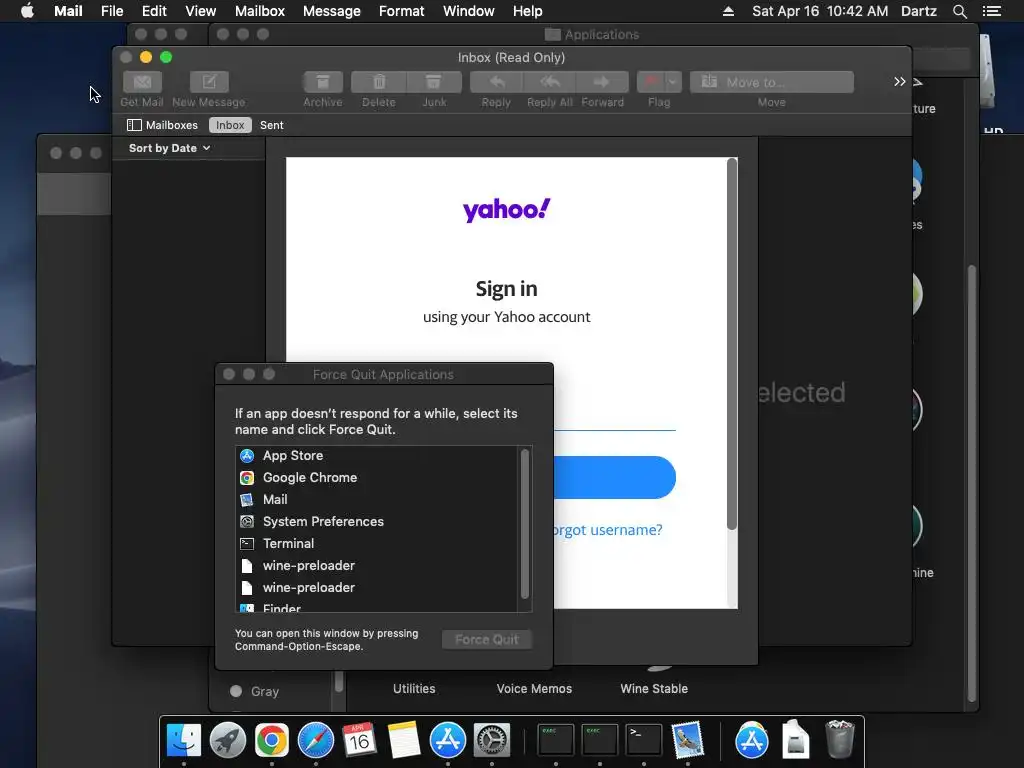This screenshot has height=768, width=1024.
Task: Mark as Junk using the toolbar icon
Action: click(x=434, y=82)
